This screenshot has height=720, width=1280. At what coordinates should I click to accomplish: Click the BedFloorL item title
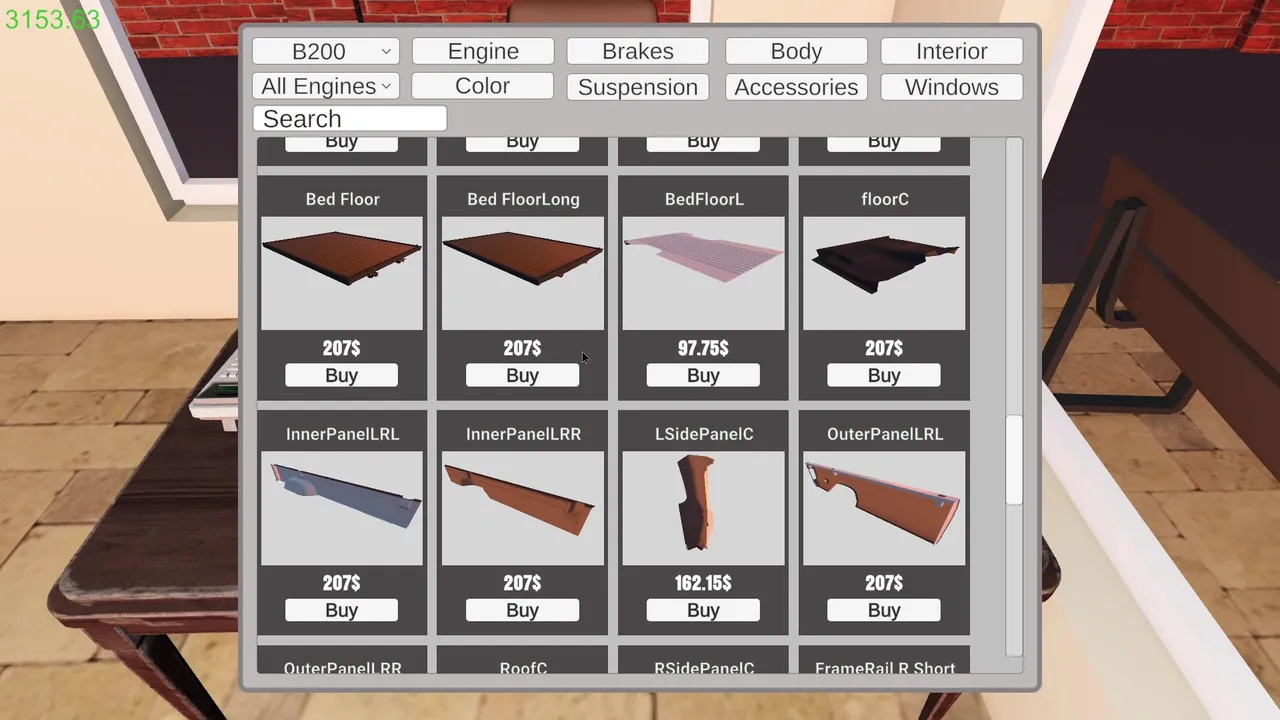(x=704, y=199)
